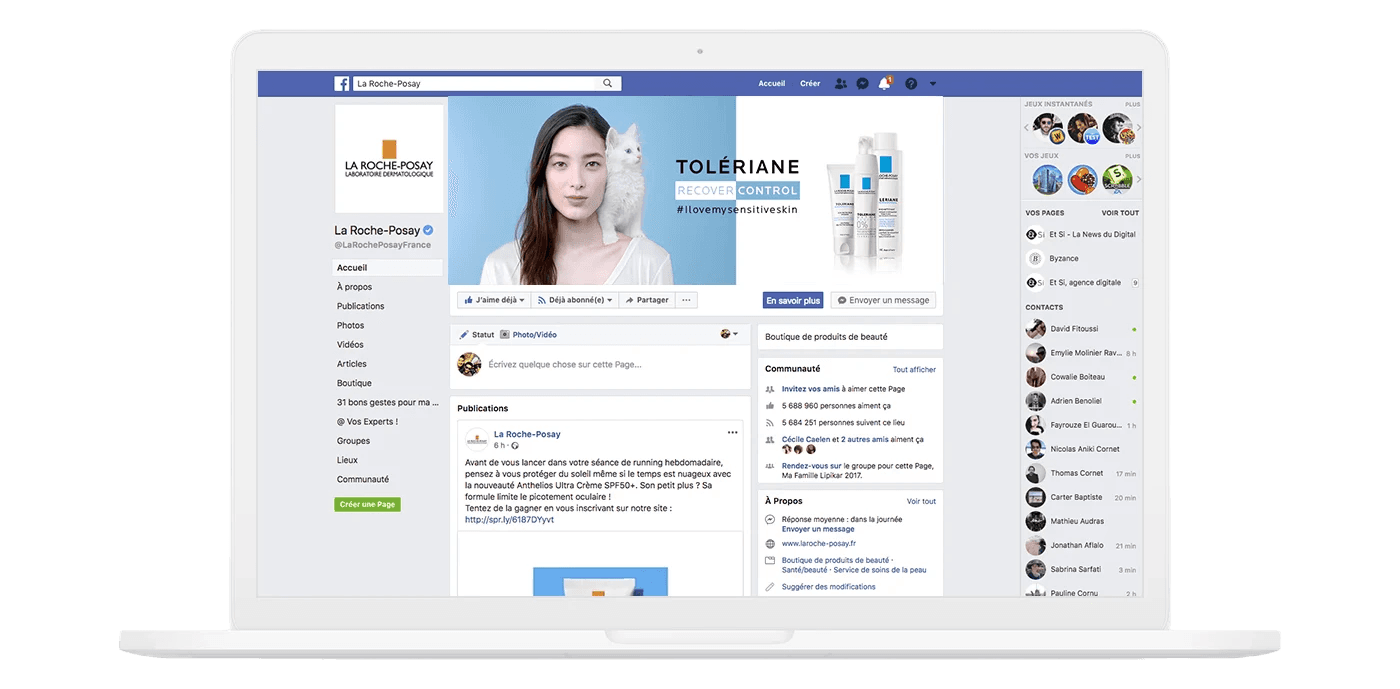1400x689 pixels.
Task: Click VOIR TOUT in Vos Pages
Action: pyautogui.click(x=1120, y=213)
